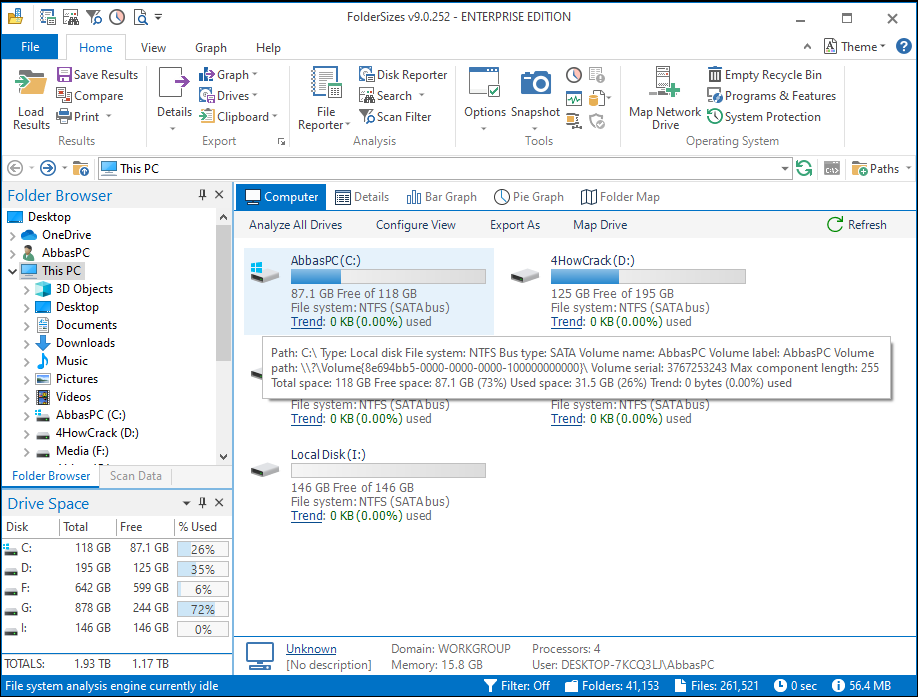Viewport: 918px width, 697px height.
Task: Switch to the Bar Graph tab
Action: point(441,197)
